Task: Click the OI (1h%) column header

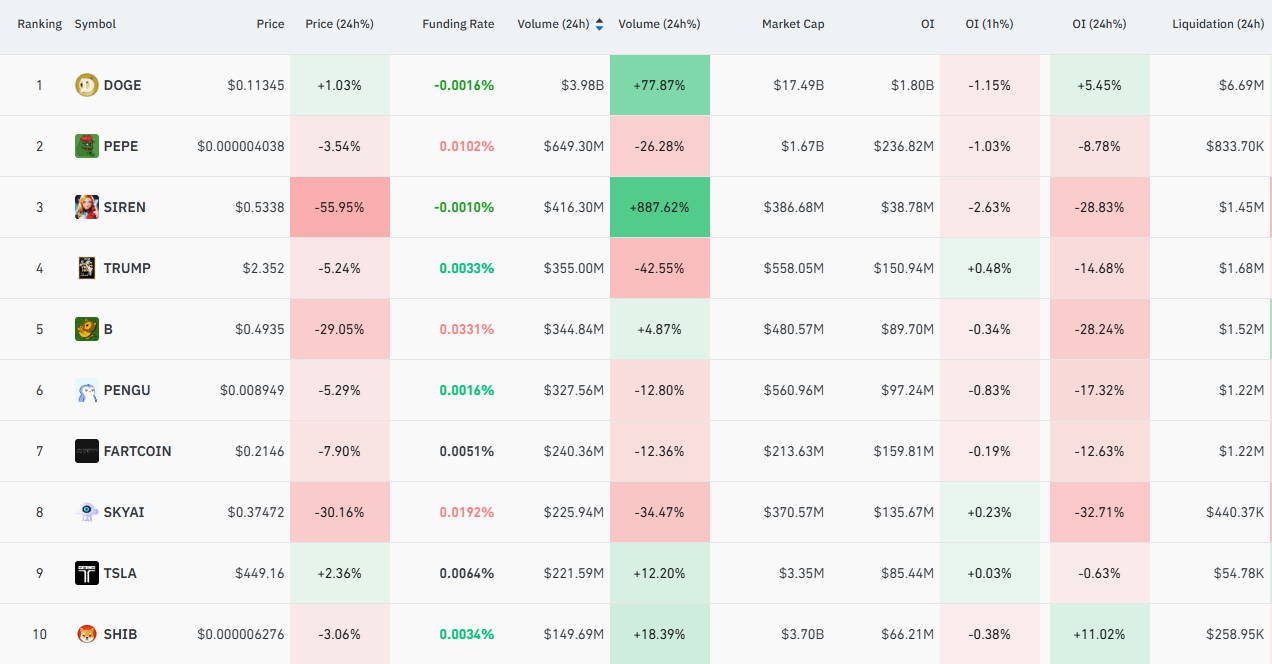Action: click(x=990, y=24)
